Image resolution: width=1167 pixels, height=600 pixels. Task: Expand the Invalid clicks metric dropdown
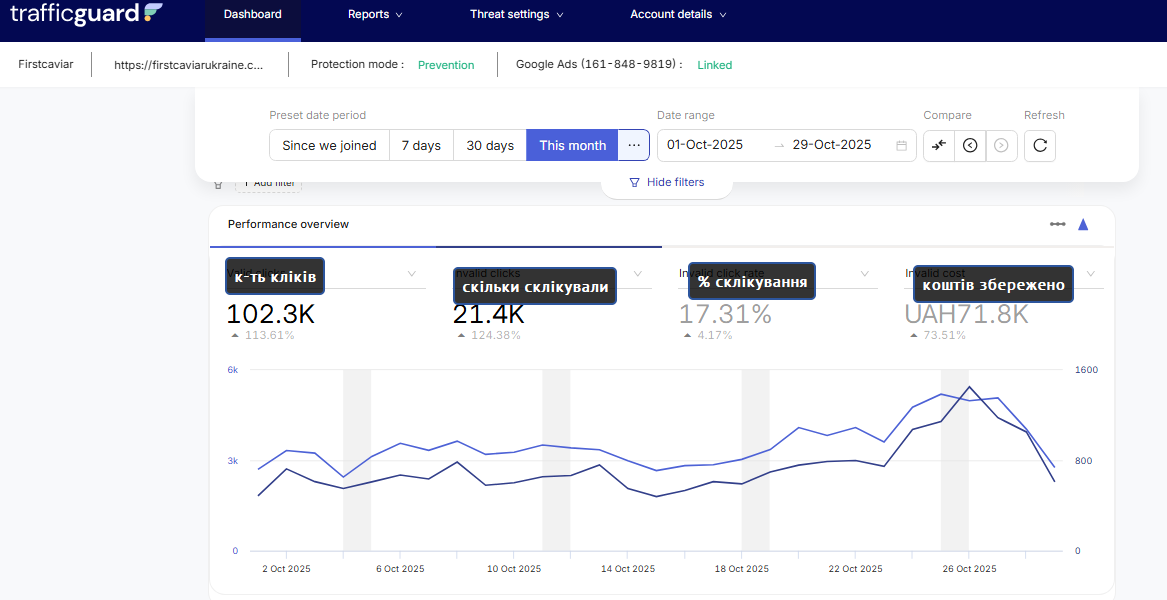tap(638, 274)
